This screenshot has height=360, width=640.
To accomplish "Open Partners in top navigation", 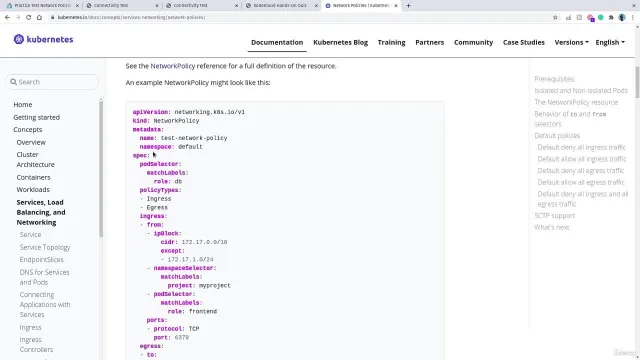I will click(x=429, y=42).
